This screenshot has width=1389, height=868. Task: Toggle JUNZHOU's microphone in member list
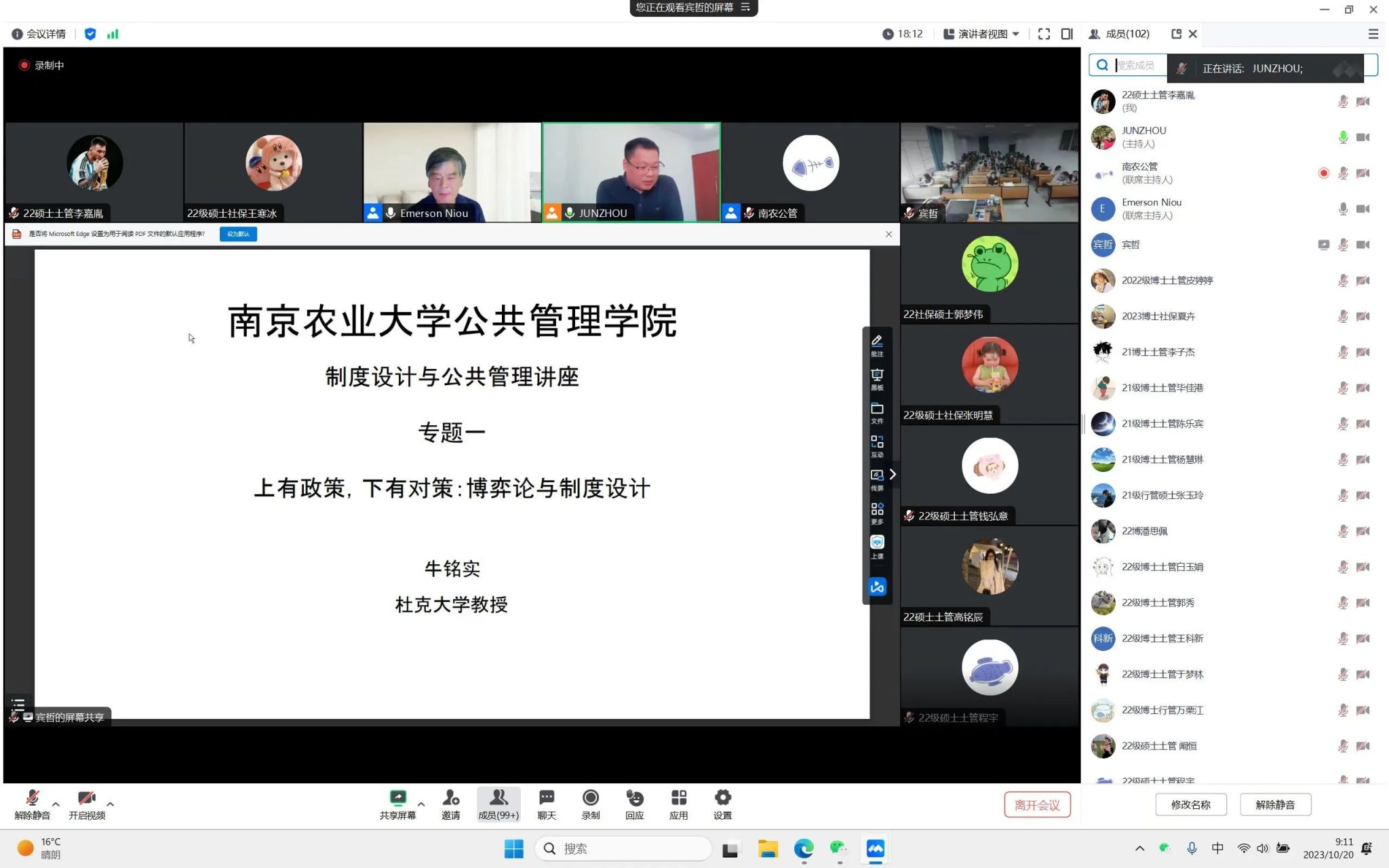(1343, 137)
